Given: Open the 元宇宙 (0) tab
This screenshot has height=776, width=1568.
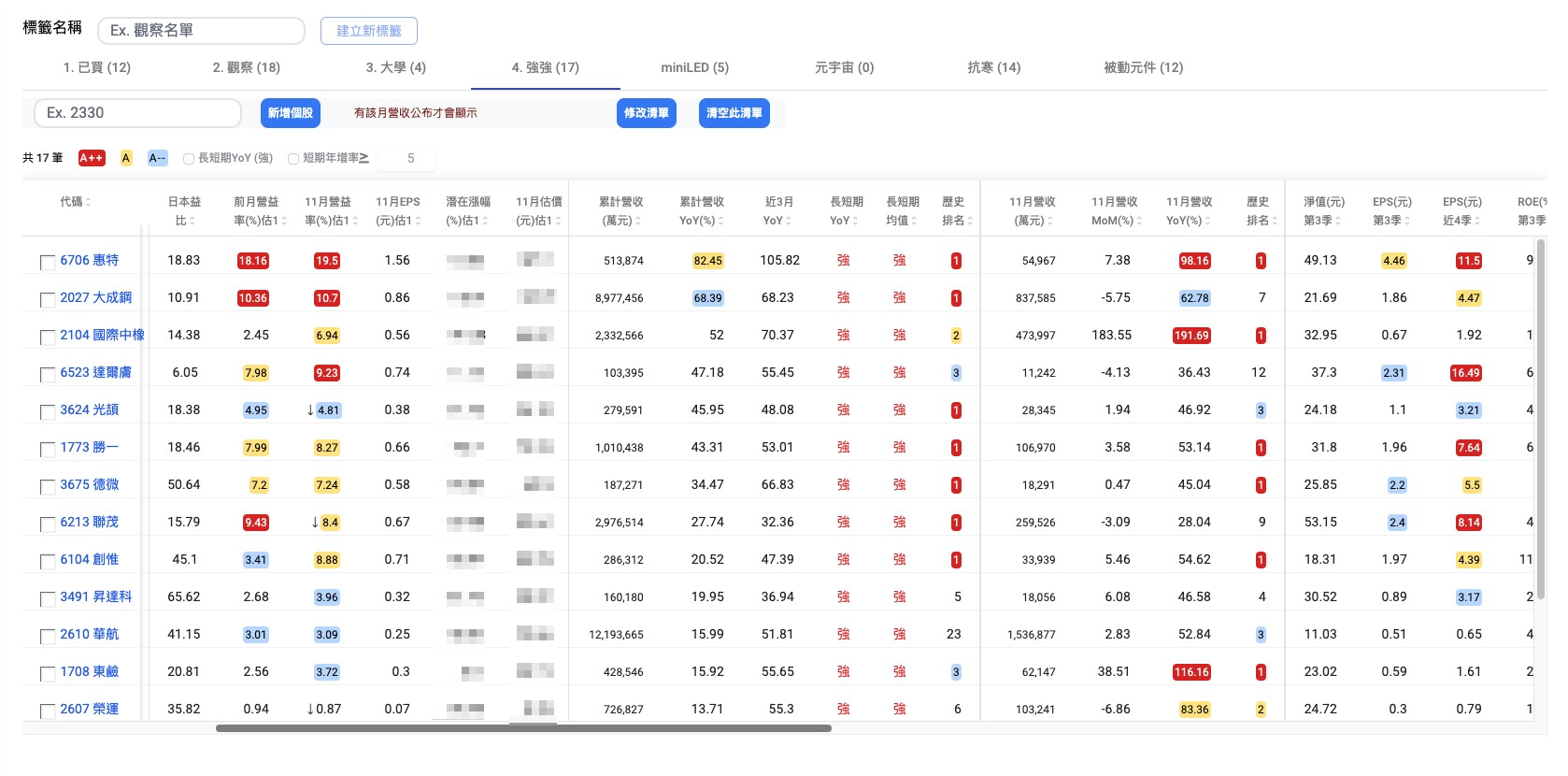Looking at the screenshot, I should 845,67.
